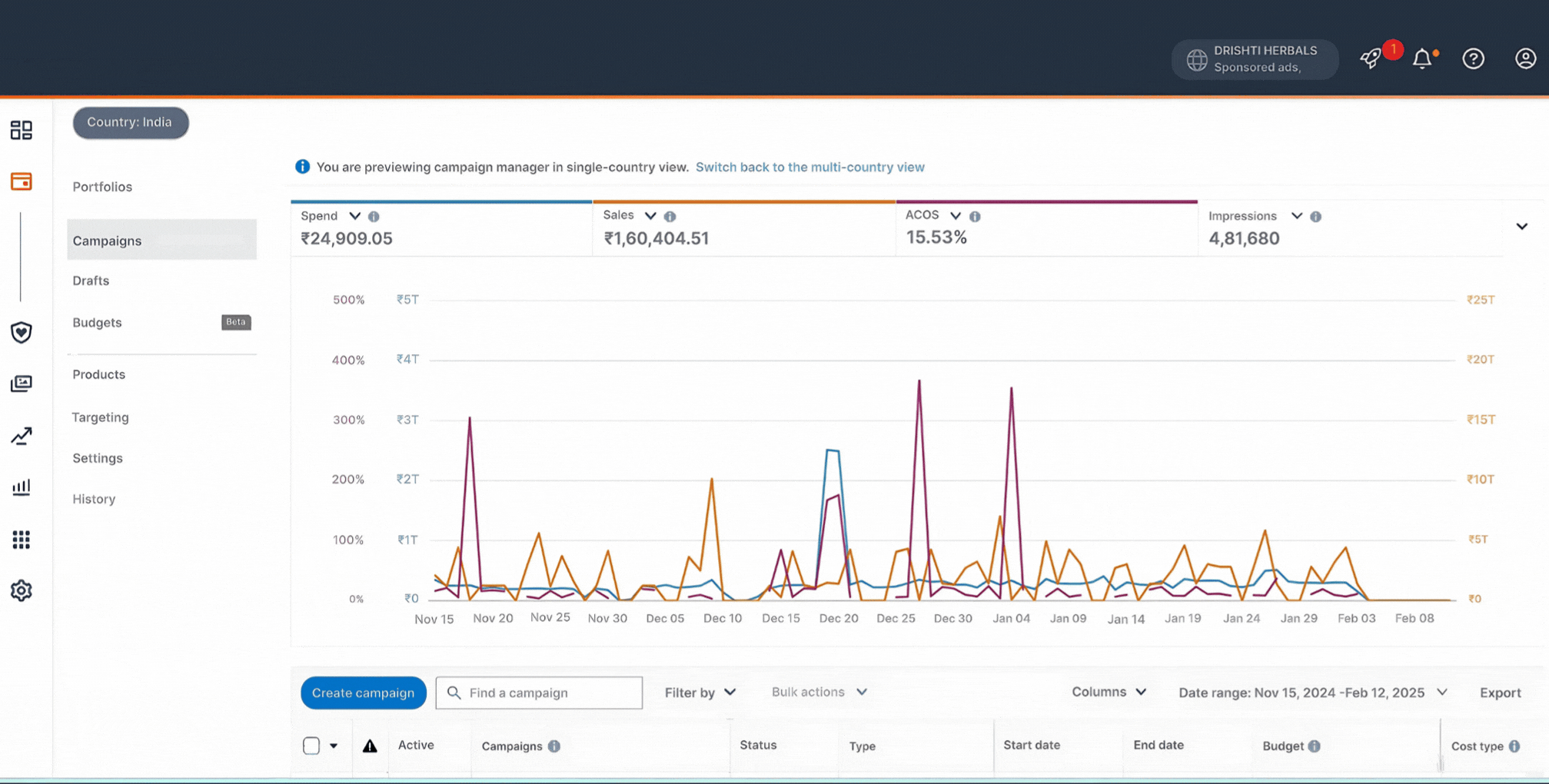
Task: Click the Create campaign button
Action: (x=363, y=693)
